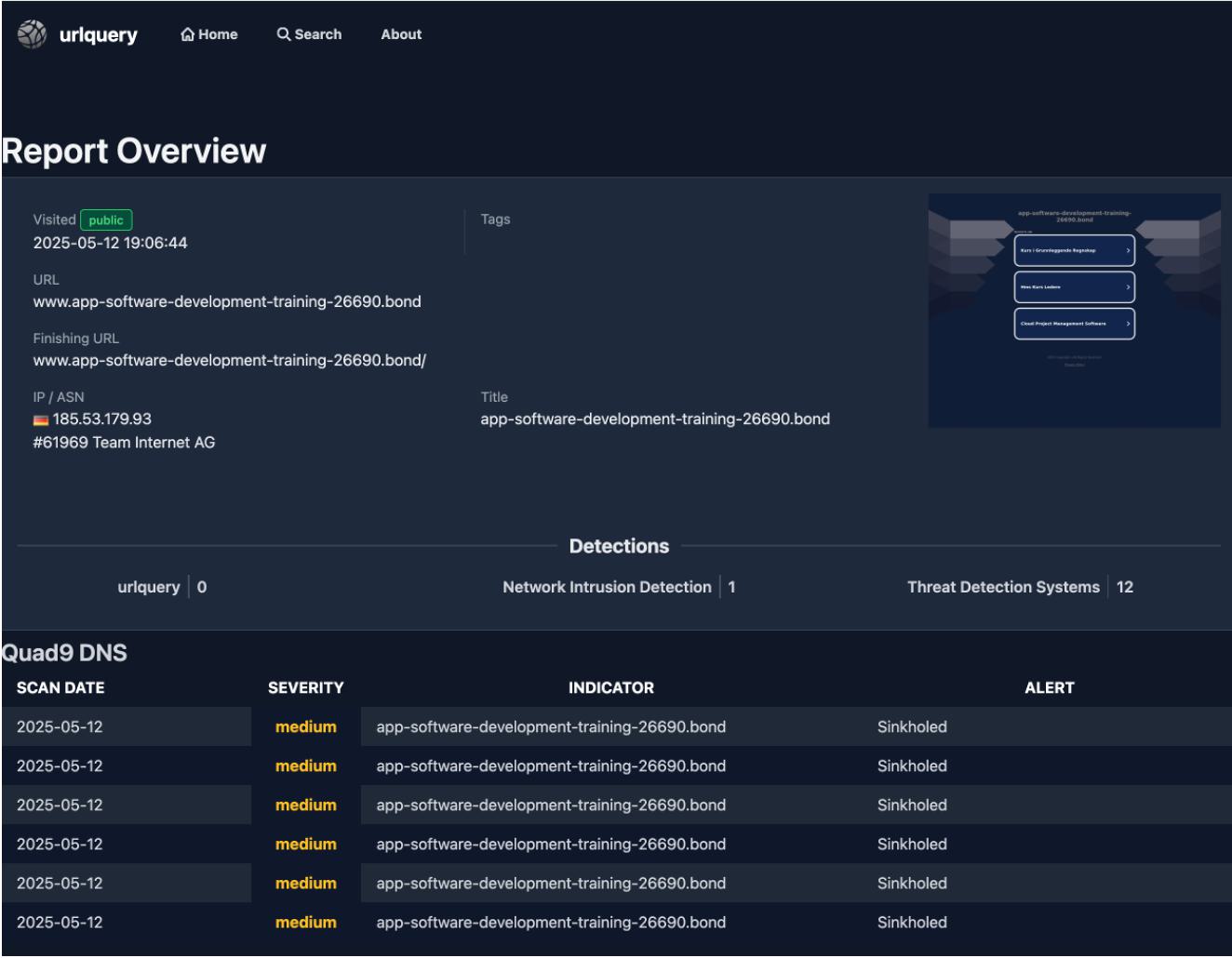Image resolution: width=1232 pixels, height=958 pixels.
Task: Open the scanned site screenshot thumbnail
Action: click(x=1074, y=311)
